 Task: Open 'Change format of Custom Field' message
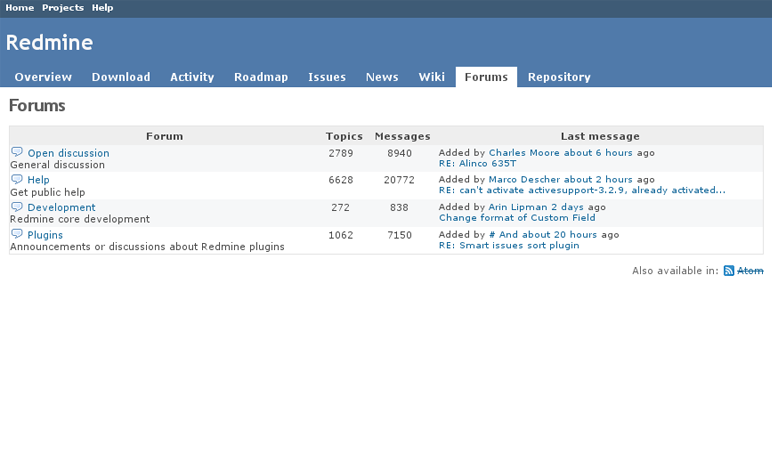coord(517,218)
